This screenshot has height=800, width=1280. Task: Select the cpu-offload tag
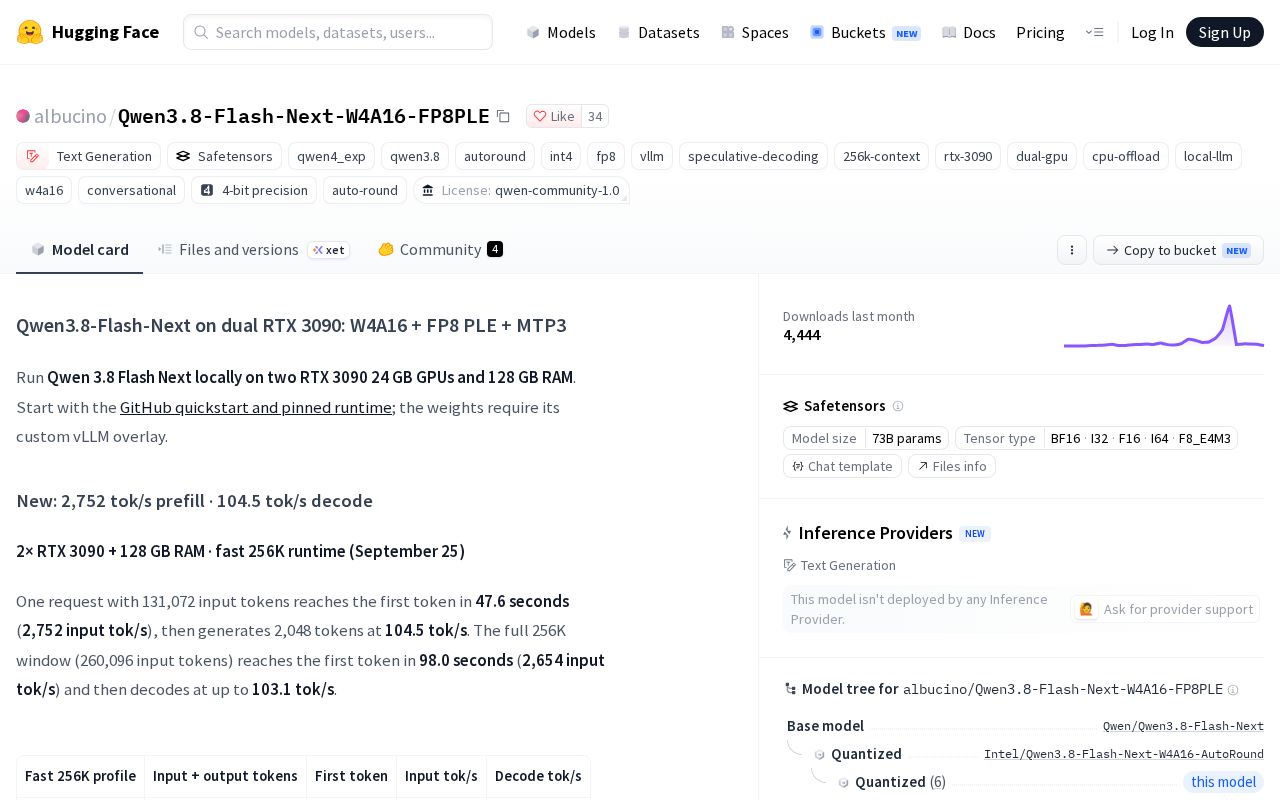[x=1126, y=156]
